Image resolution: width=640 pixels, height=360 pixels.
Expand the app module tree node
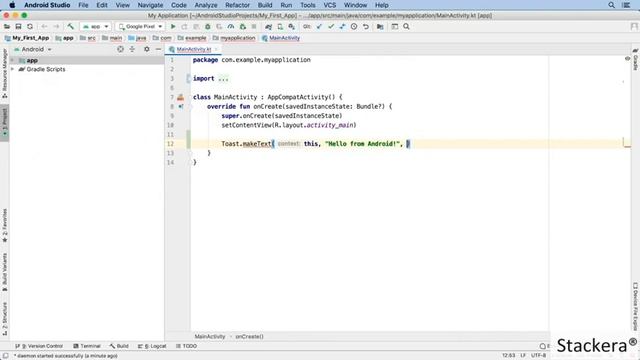coord(12,60)
